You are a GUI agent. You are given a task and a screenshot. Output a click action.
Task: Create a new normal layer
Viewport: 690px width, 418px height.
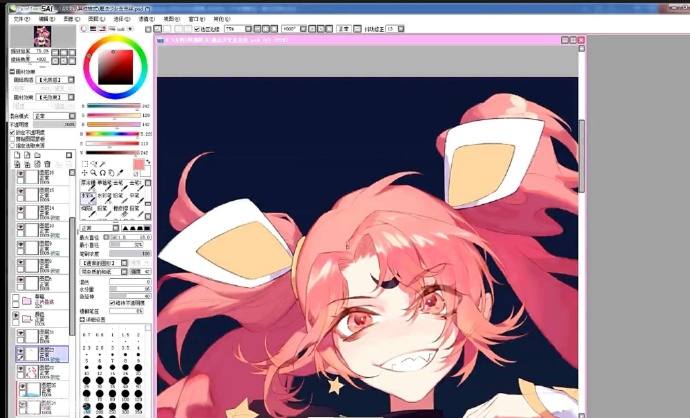17,155
